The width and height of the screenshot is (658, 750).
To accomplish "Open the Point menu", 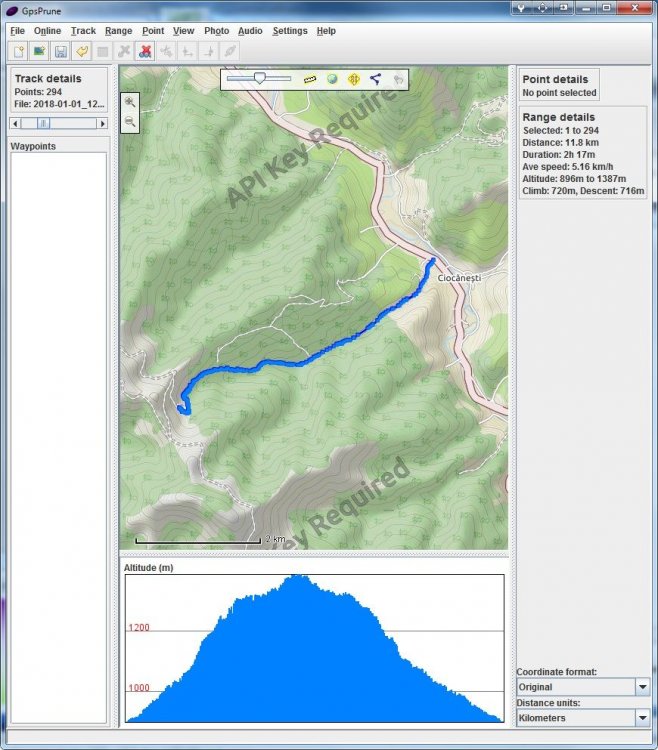I will [x=153, y=31].
